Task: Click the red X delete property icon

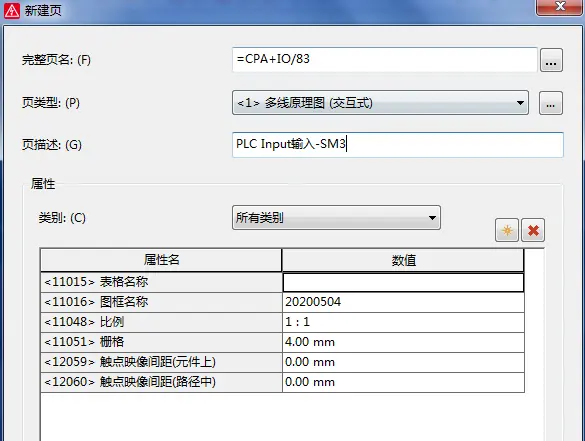Action: pos(533,230)
